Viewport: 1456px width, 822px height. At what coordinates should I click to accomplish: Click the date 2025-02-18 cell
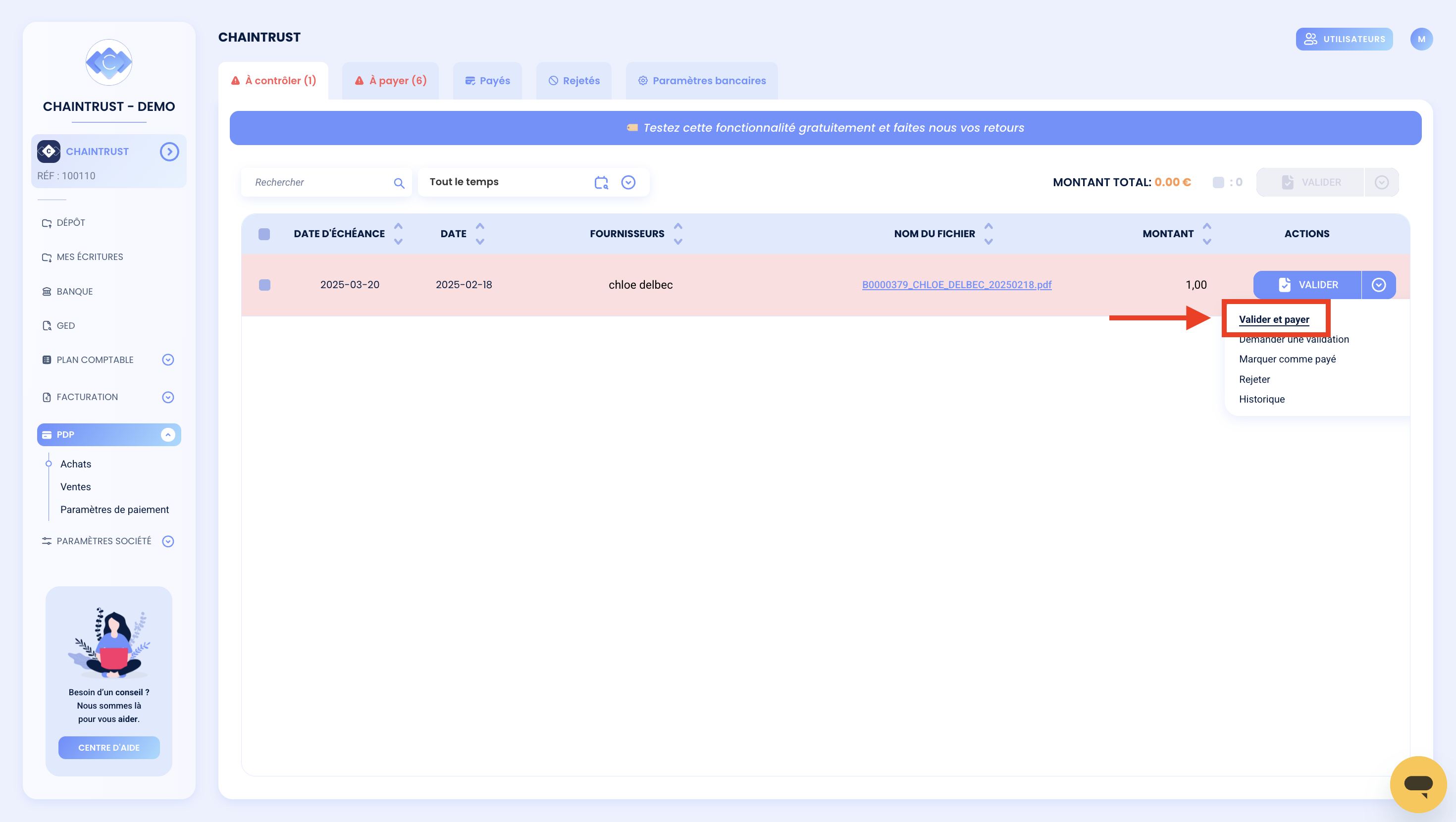[x=464, y=285]
